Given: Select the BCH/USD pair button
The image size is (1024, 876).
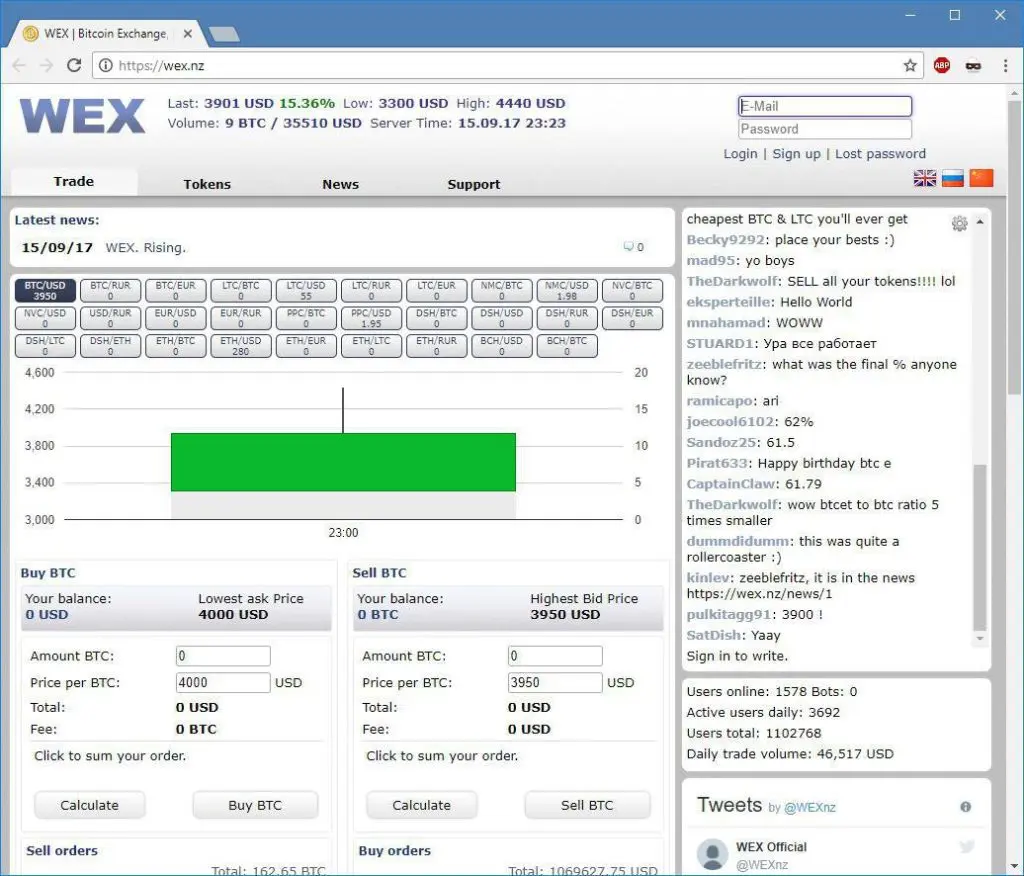Looking at the screenshot, I should [x=502, y=346].
